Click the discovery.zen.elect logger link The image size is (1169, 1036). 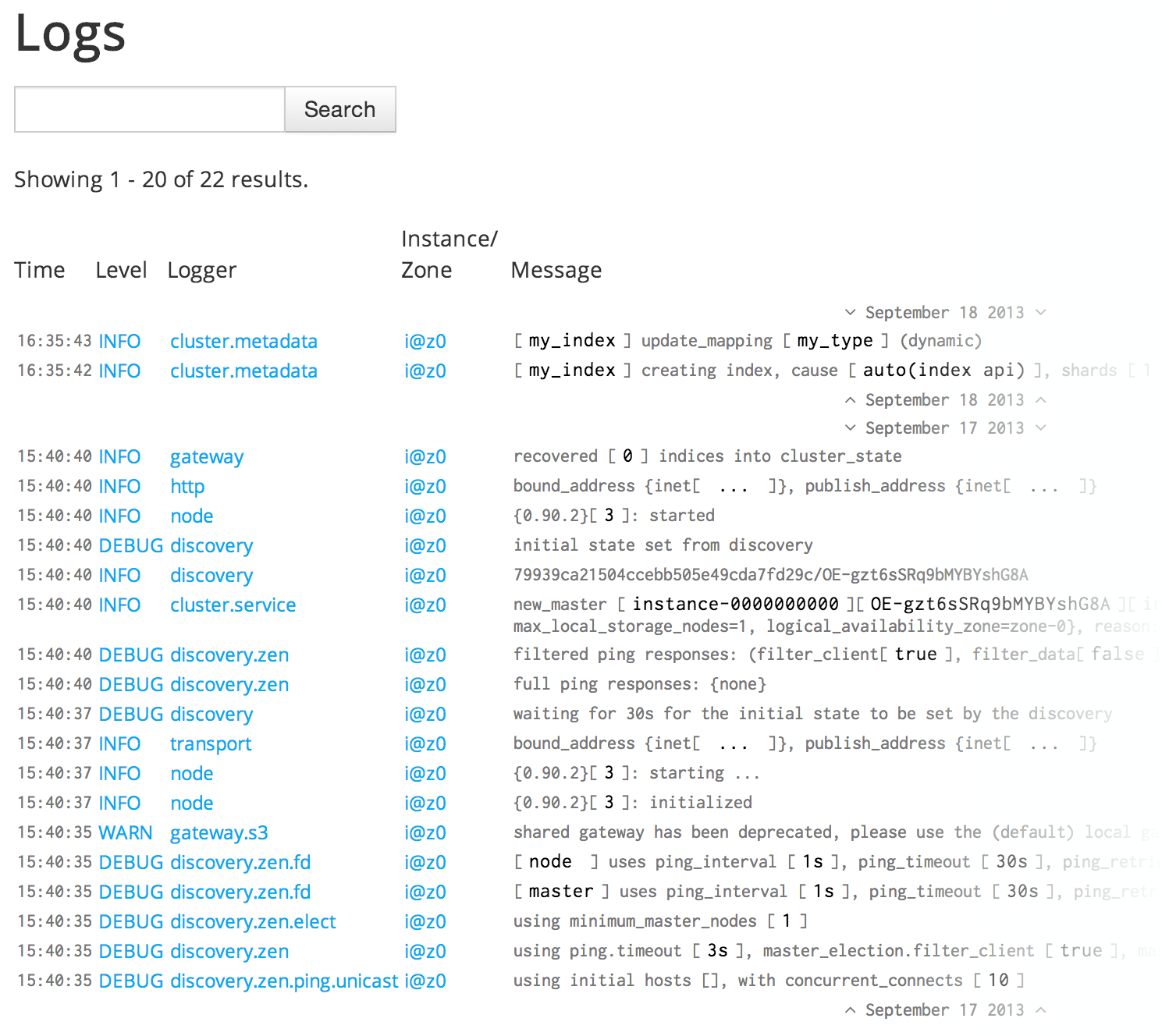253,921
